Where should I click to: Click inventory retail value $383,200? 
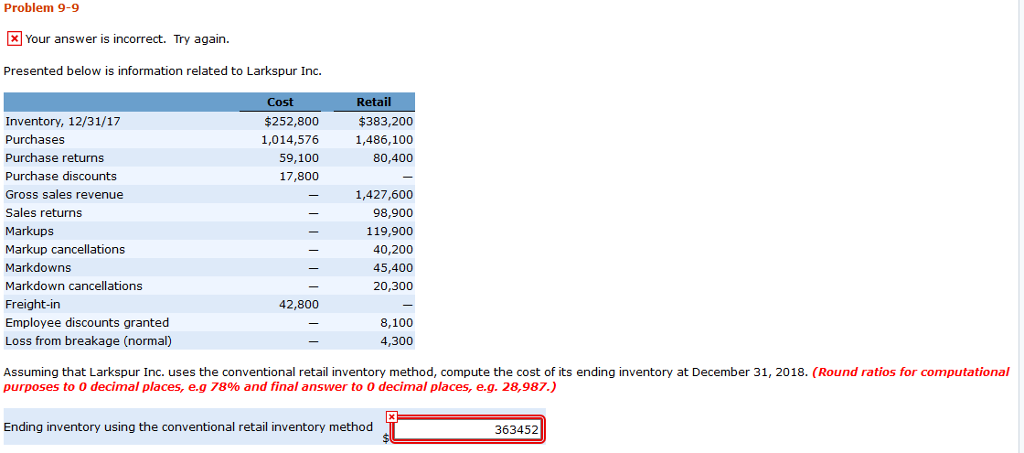click(386, 121)
